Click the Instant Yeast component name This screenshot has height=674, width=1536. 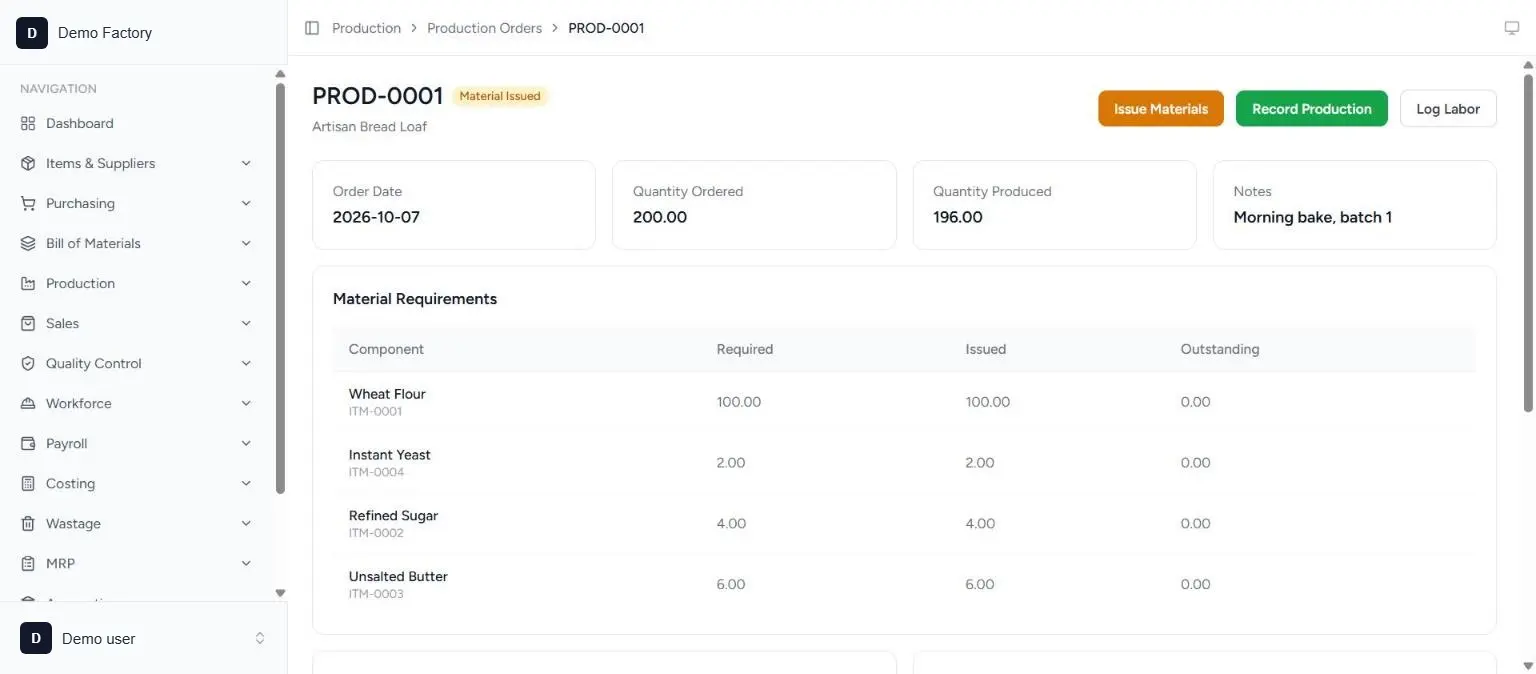390,455
